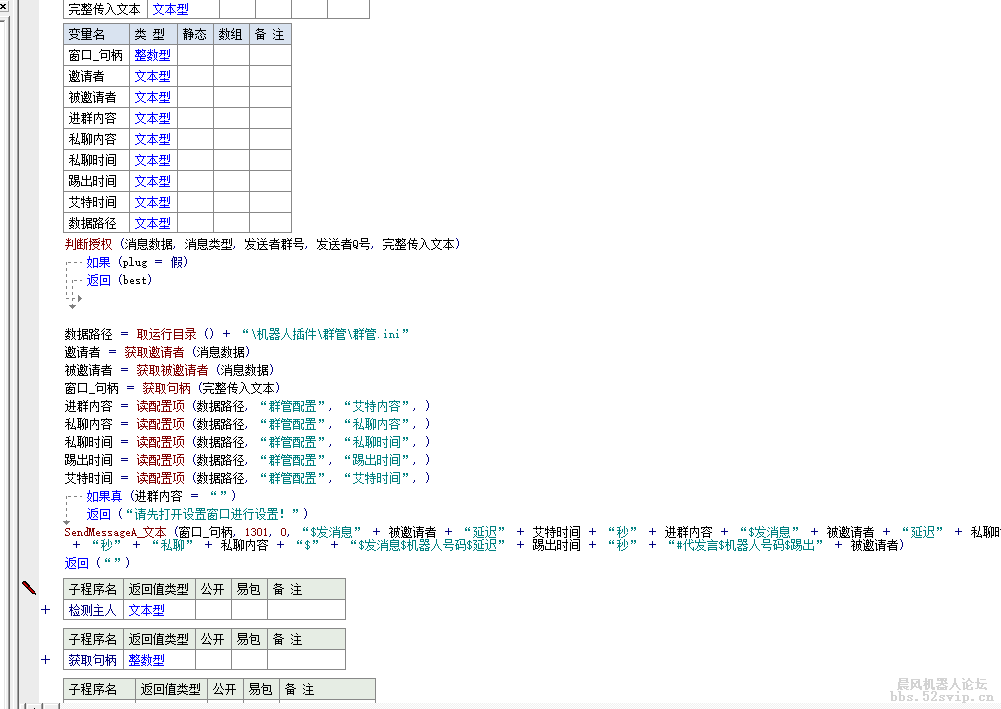Screen dimensions: 1001x709
Task: Toggle 静态 cell for 窗口_句柄 variable
Action: point(195,55)
